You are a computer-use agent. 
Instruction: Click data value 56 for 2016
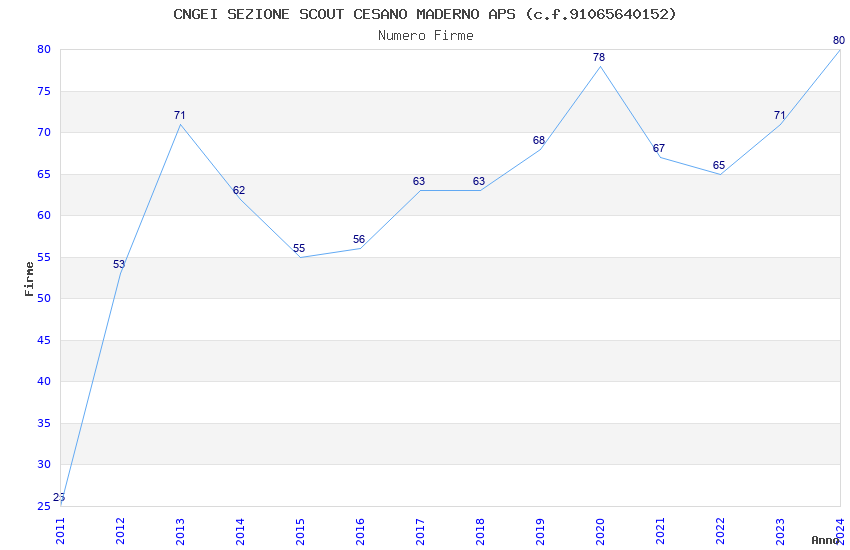coord(359,239)
